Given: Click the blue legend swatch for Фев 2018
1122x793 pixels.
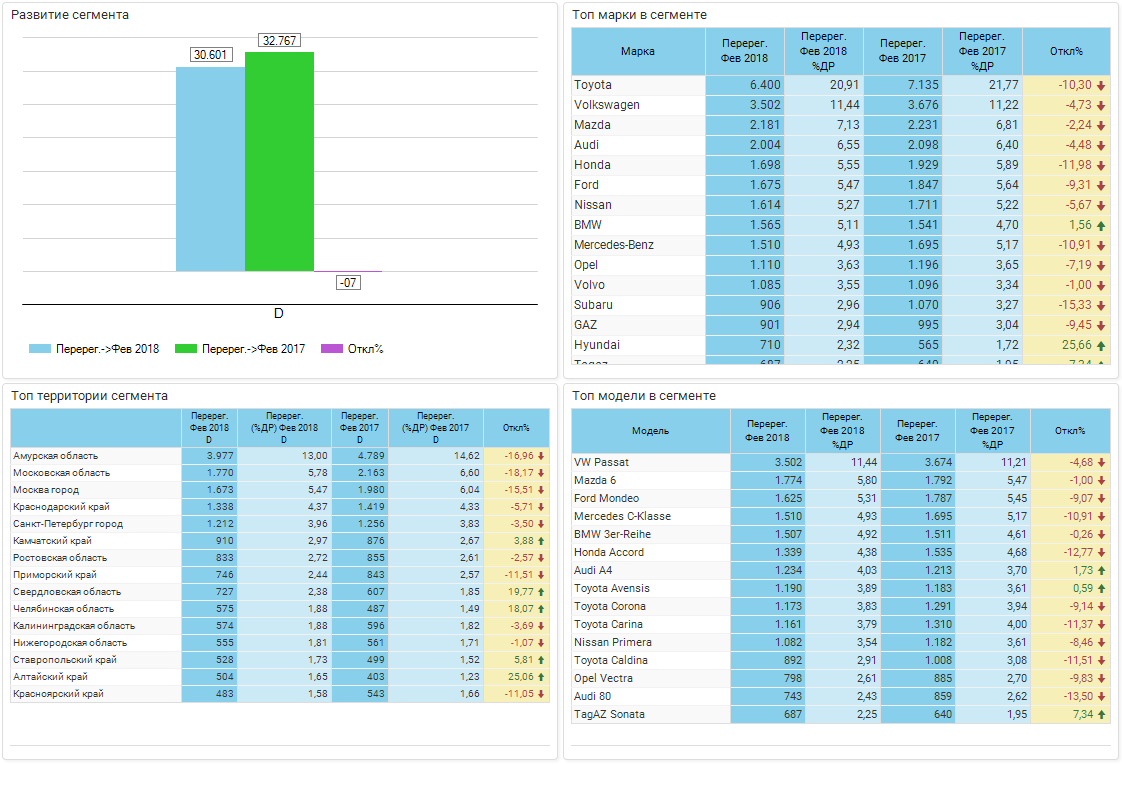Looking at the screenshot, I should [39, 349].
